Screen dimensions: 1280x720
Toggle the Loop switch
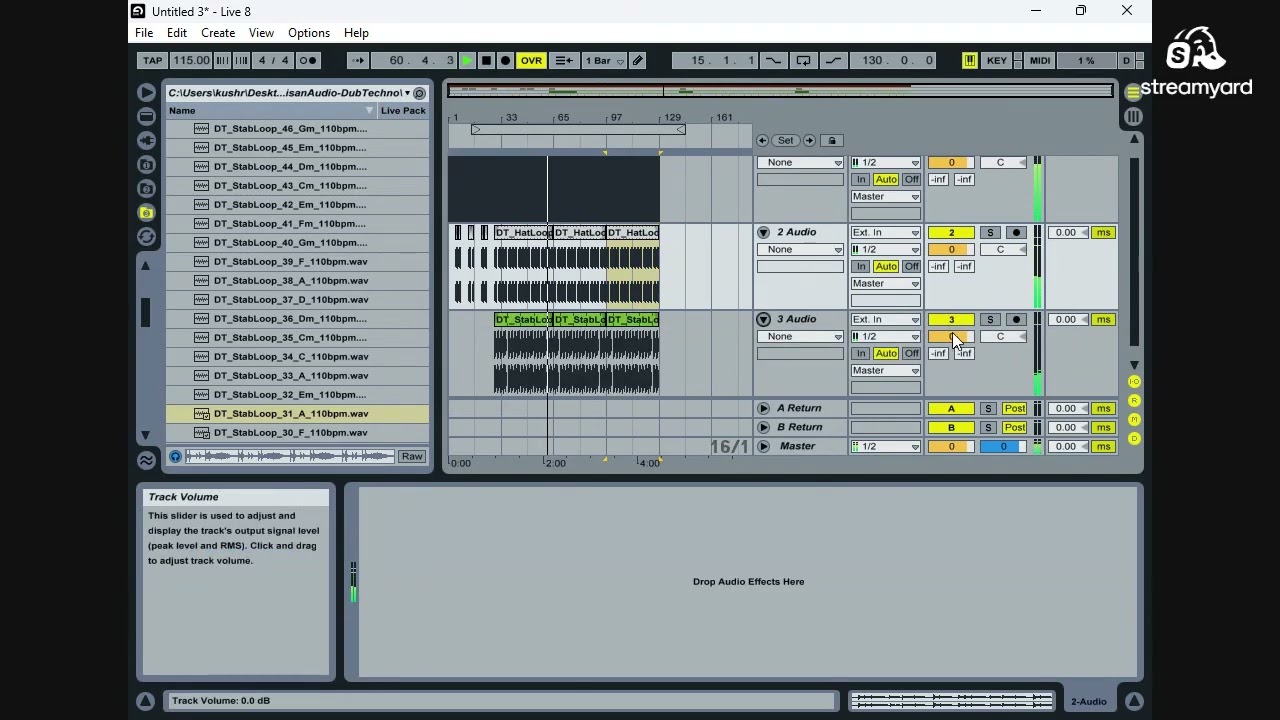pos(803,61)
